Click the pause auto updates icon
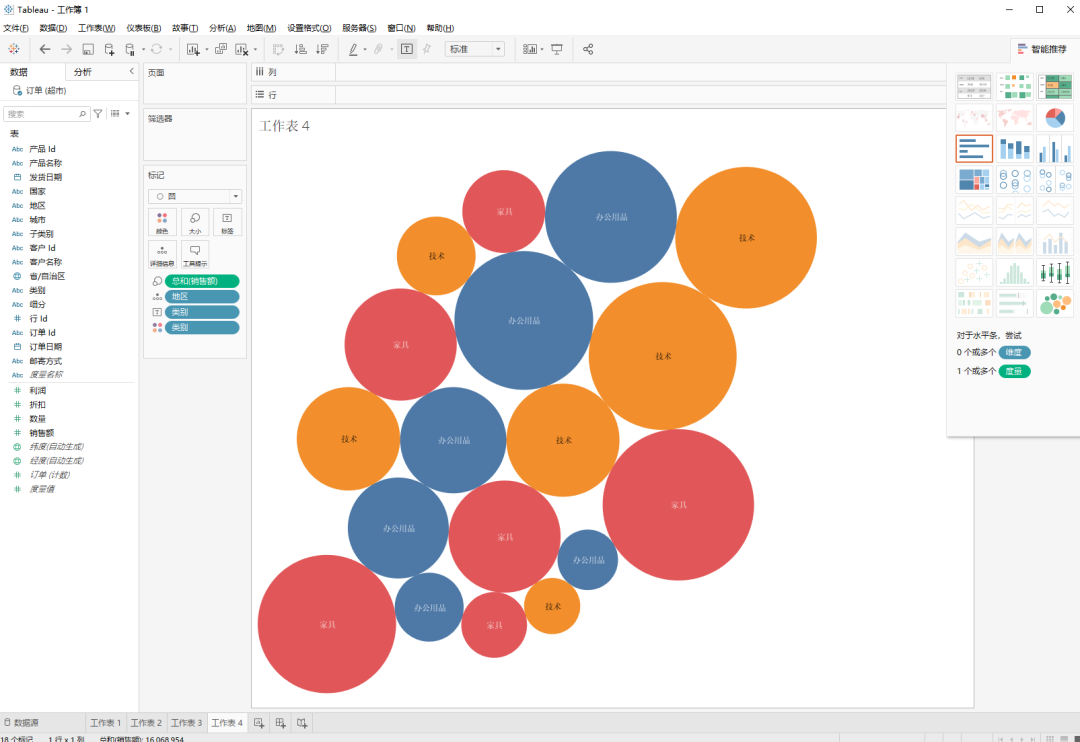 [130, 49]
